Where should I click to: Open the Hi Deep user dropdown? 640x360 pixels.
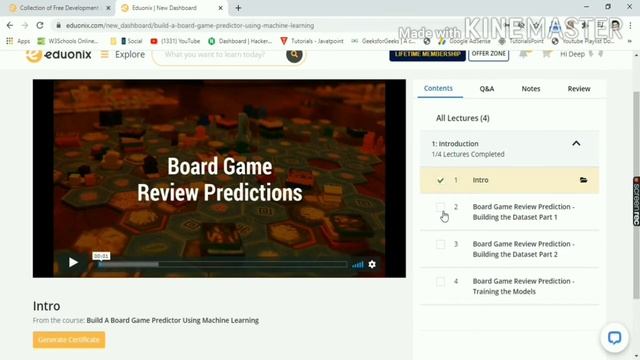(581, 54)
